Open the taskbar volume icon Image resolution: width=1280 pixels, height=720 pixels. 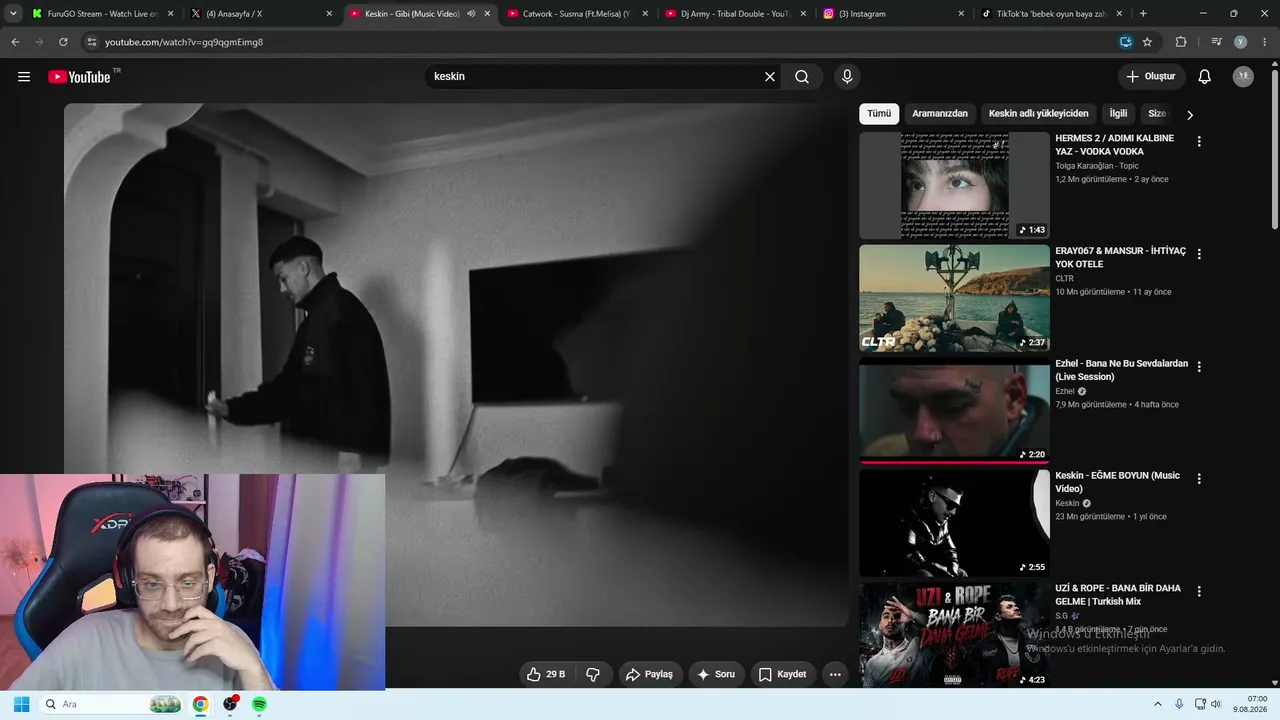[x=1216, y=704]
